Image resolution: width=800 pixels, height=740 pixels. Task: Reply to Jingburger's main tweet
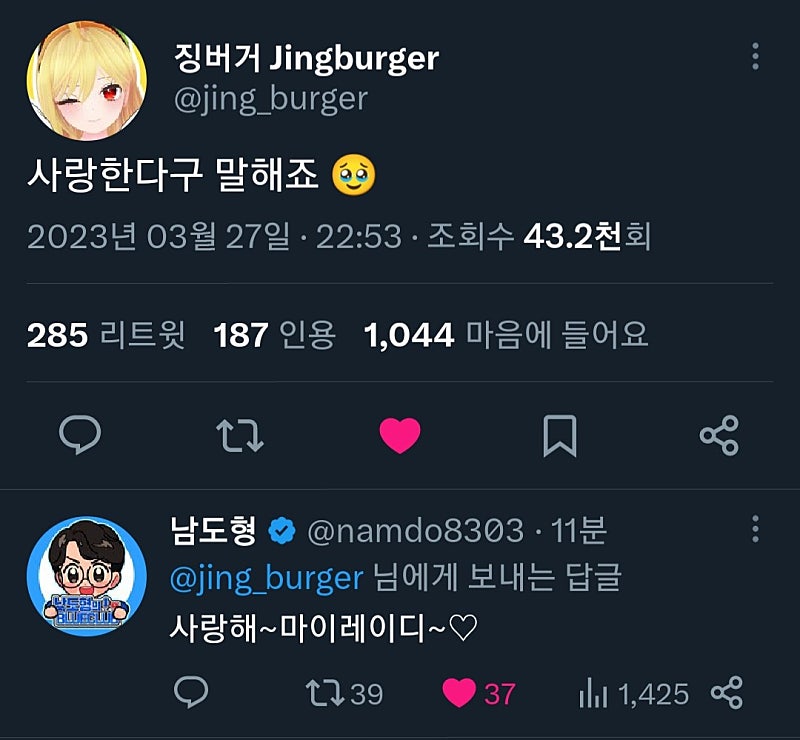tap(80, 436)
